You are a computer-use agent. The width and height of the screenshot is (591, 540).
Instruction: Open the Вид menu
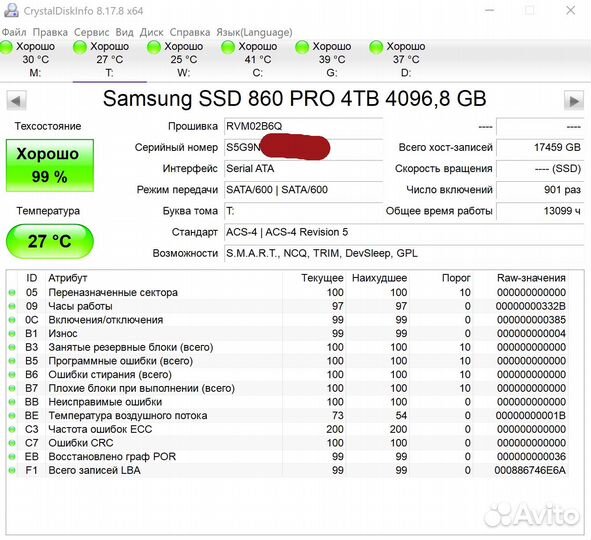point(124,32)
